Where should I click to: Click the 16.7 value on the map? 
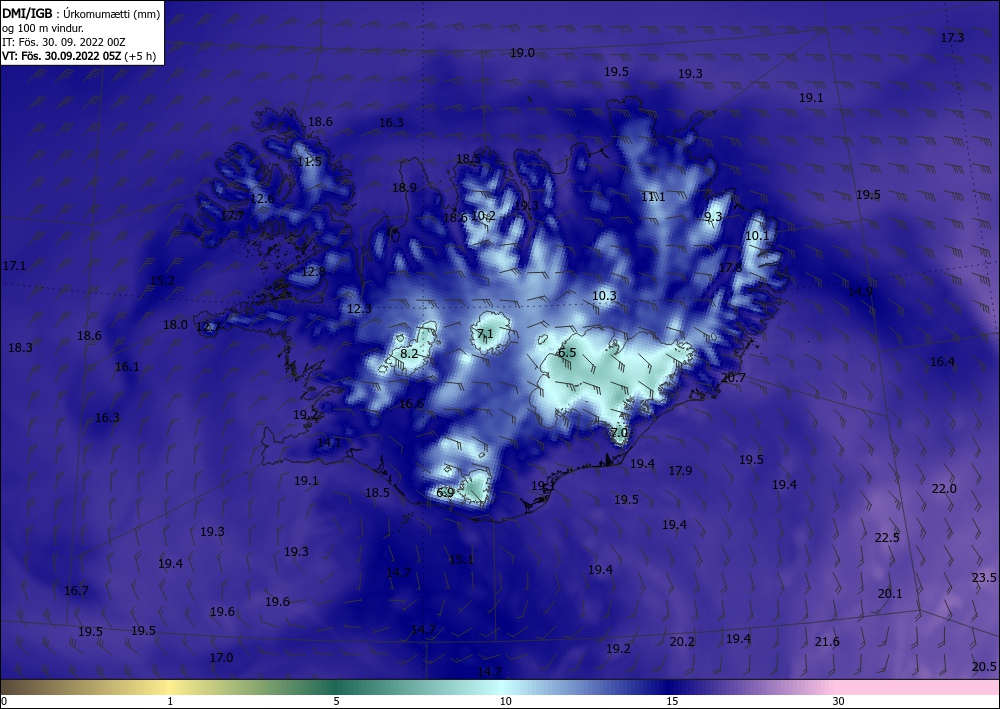click(76, 590)
